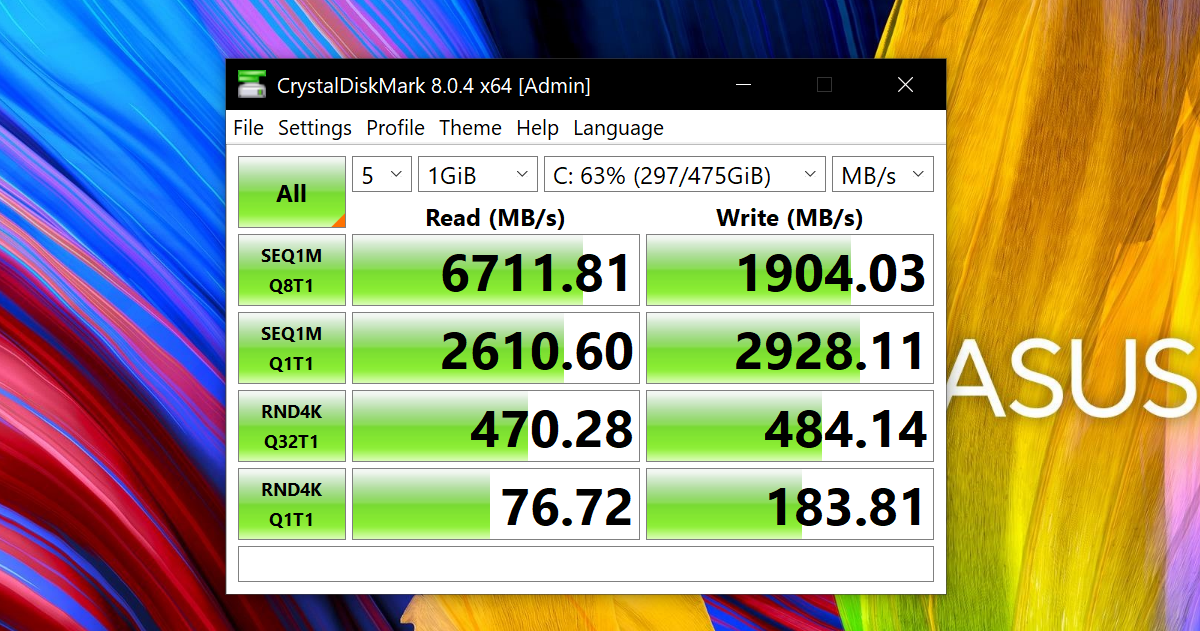Run the SEQ1M Q1T1 test
Image resolution: width=1200 pixels, height=631 pixels.
(x=292, y=348)
